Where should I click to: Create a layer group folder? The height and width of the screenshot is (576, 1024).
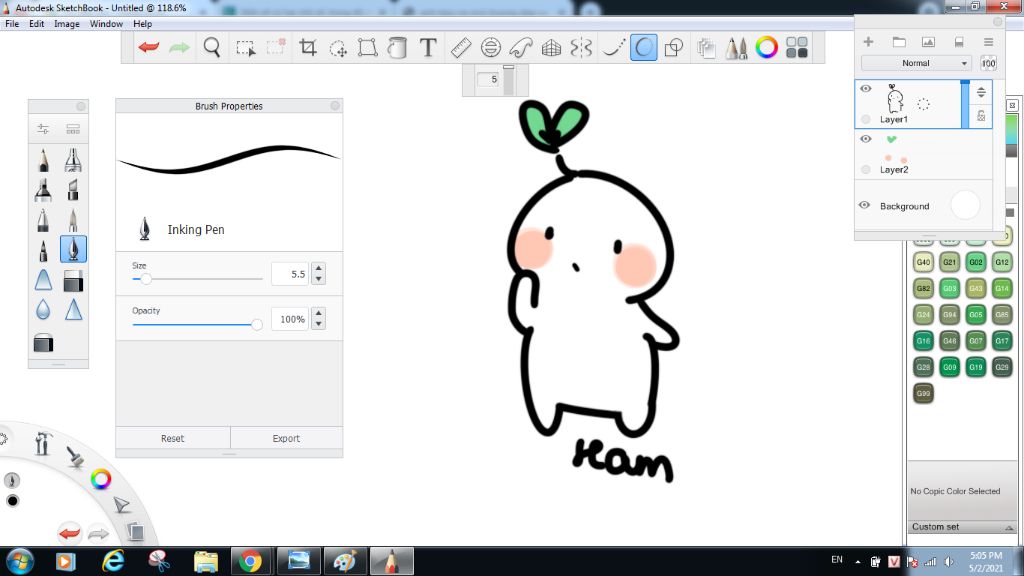click(899, 42)
